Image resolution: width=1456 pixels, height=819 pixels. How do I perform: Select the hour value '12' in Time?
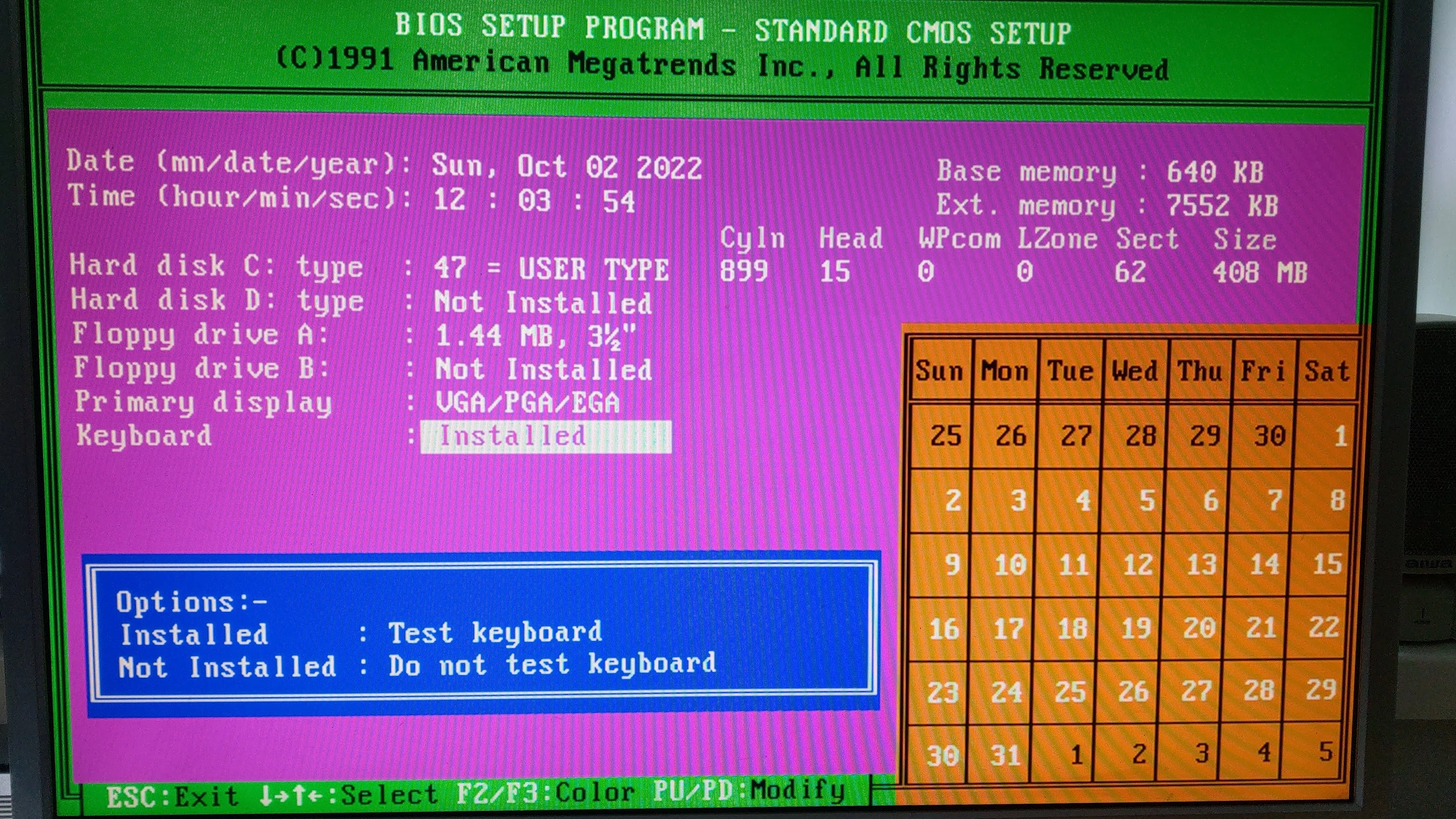click(x=449, y=200)
